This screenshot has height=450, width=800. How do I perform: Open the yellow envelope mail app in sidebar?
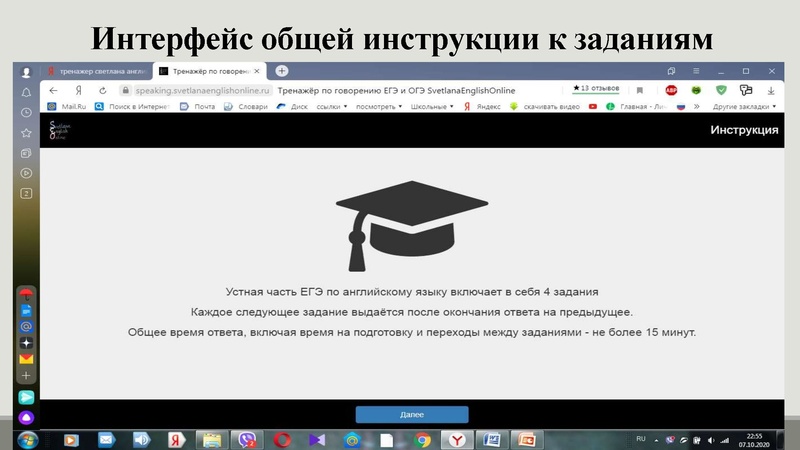26,359
